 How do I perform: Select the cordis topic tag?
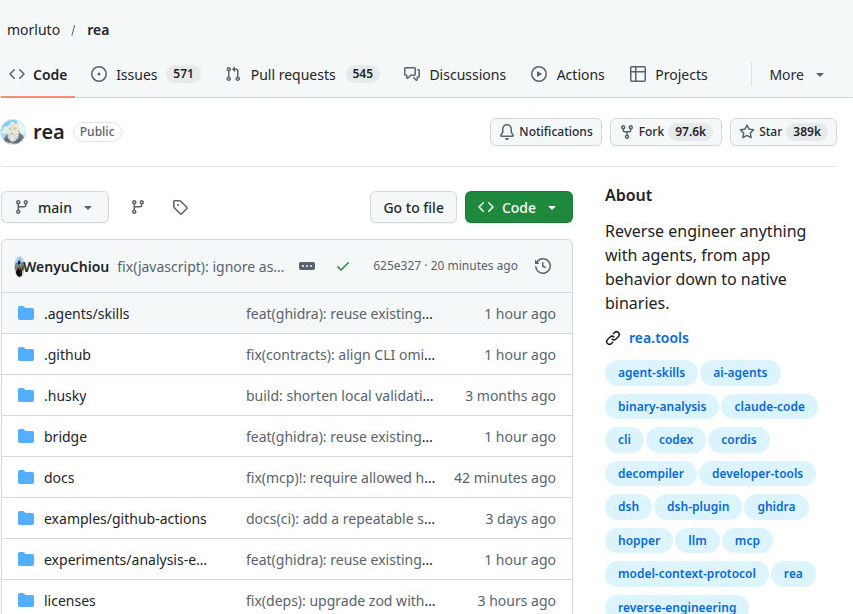(739, 439)
